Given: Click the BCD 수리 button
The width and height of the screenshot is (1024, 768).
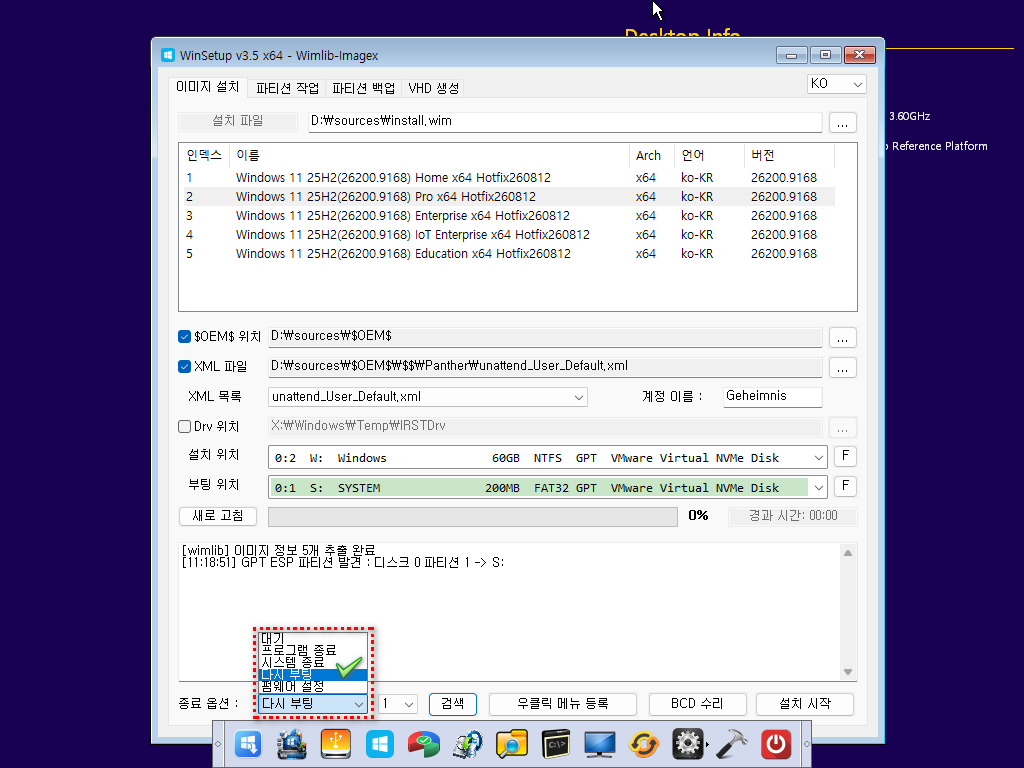Looking at the screenshot, I should [697, 704].
